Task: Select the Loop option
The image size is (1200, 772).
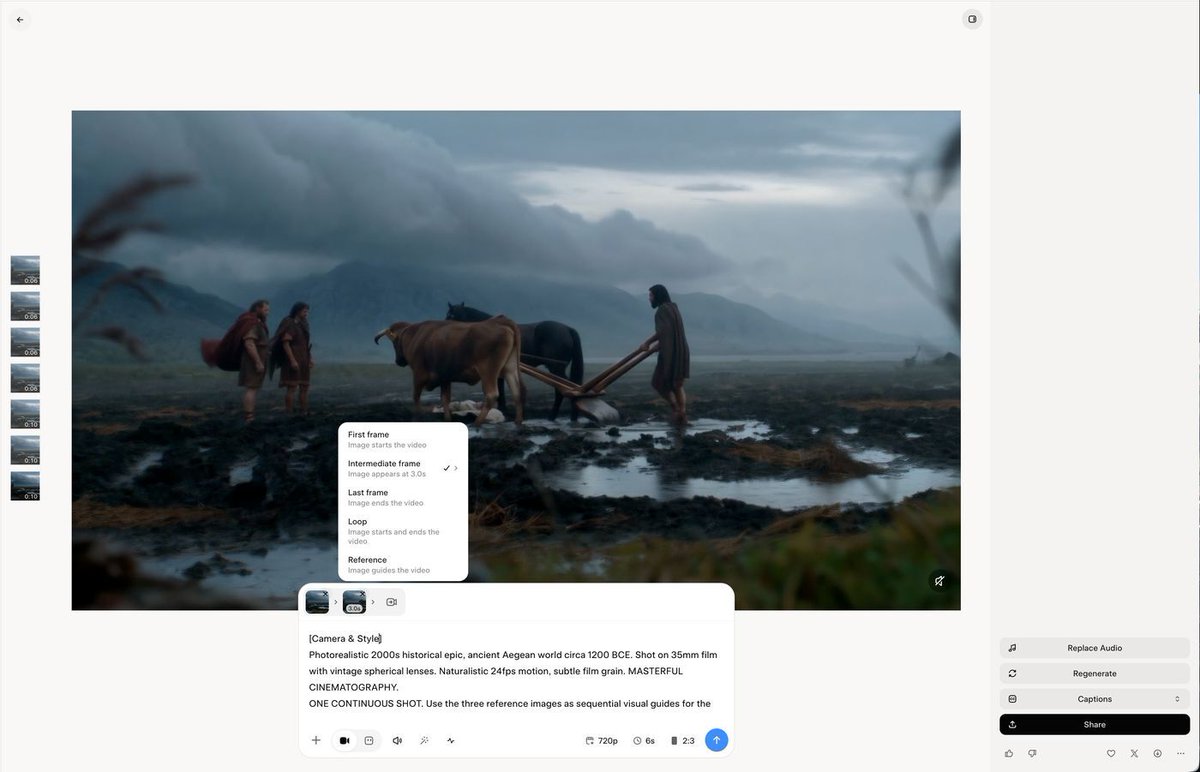Action: coord(403,530)
